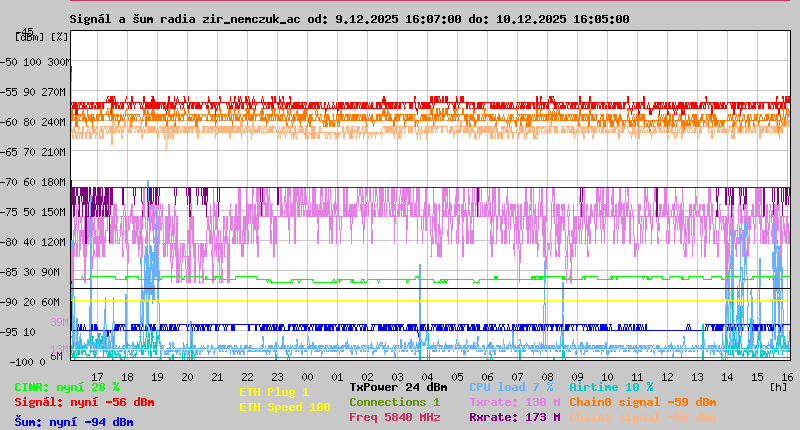Click the '-65' dBm axis value
Image resolution: width=800 pixels, height=430 pixels.
9,152
